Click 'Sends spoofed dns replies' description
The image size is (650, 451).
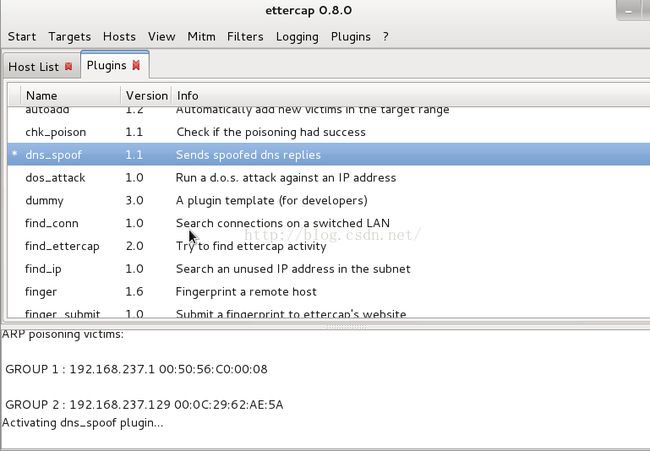pos(248,155)
